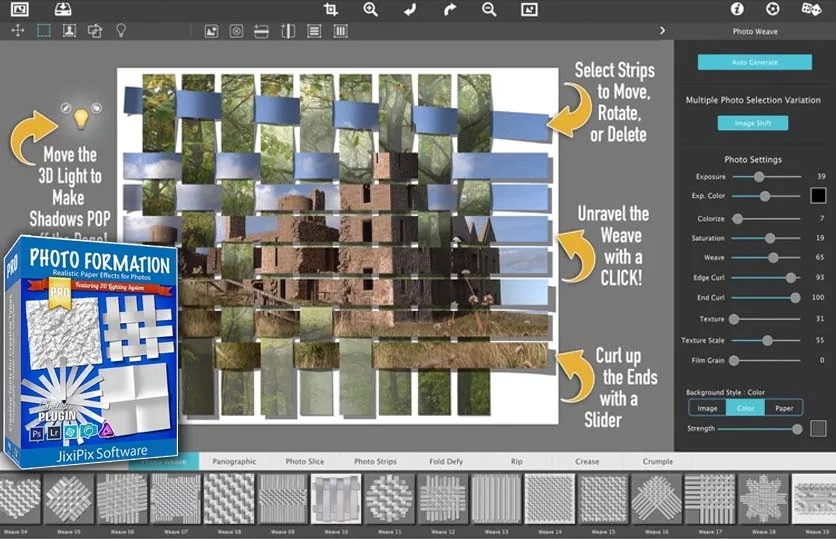Adjust the Film Grain slider handle
836x539 pixels.
click(x=734, y=360)
